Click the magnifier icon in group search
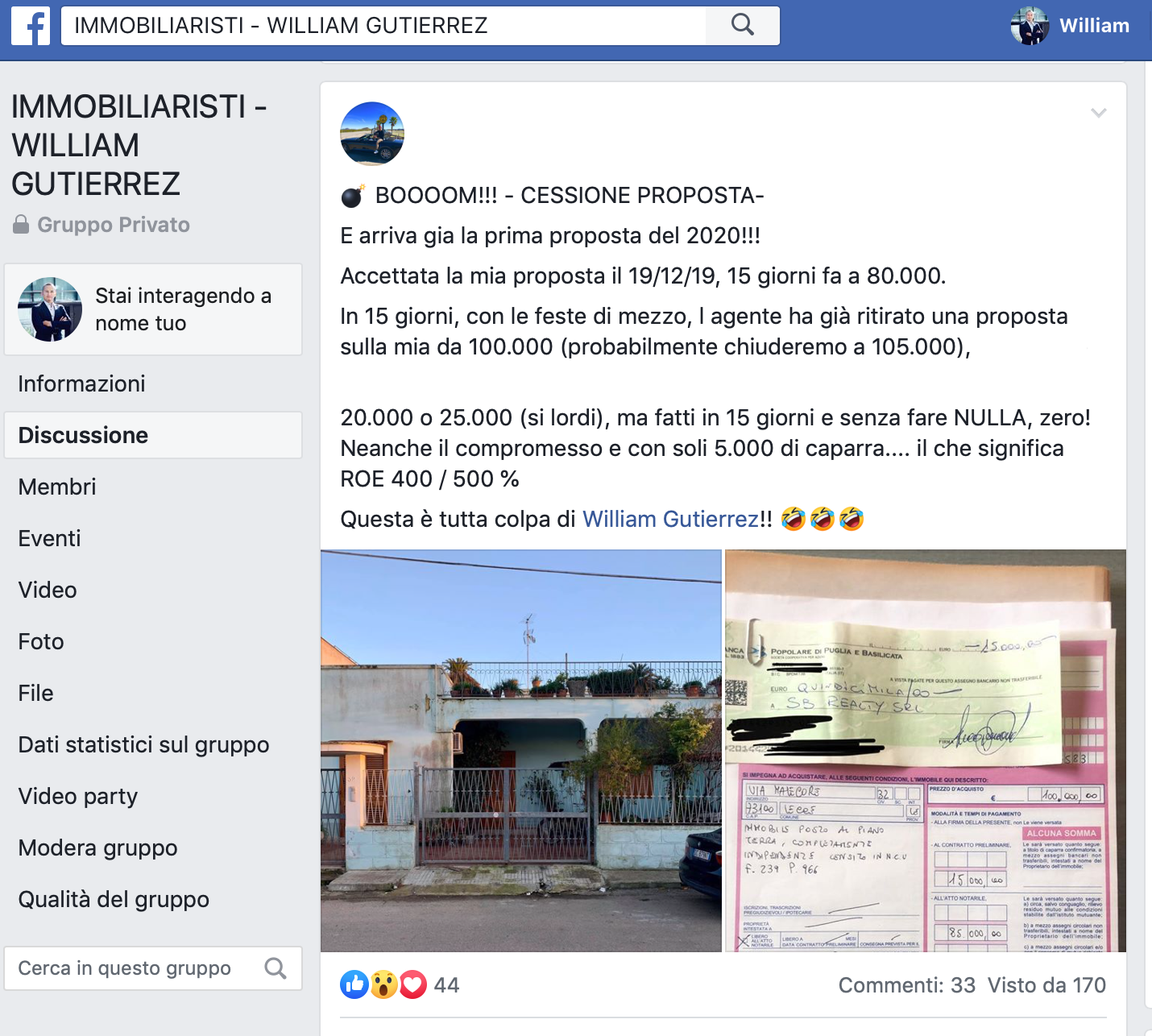 pos(276,968)
